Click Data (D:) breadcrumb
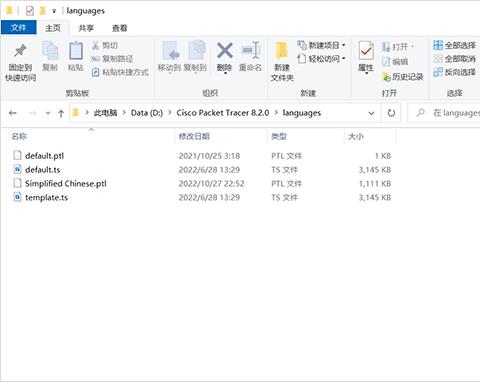480x382 pixels. tap(147, 113)
